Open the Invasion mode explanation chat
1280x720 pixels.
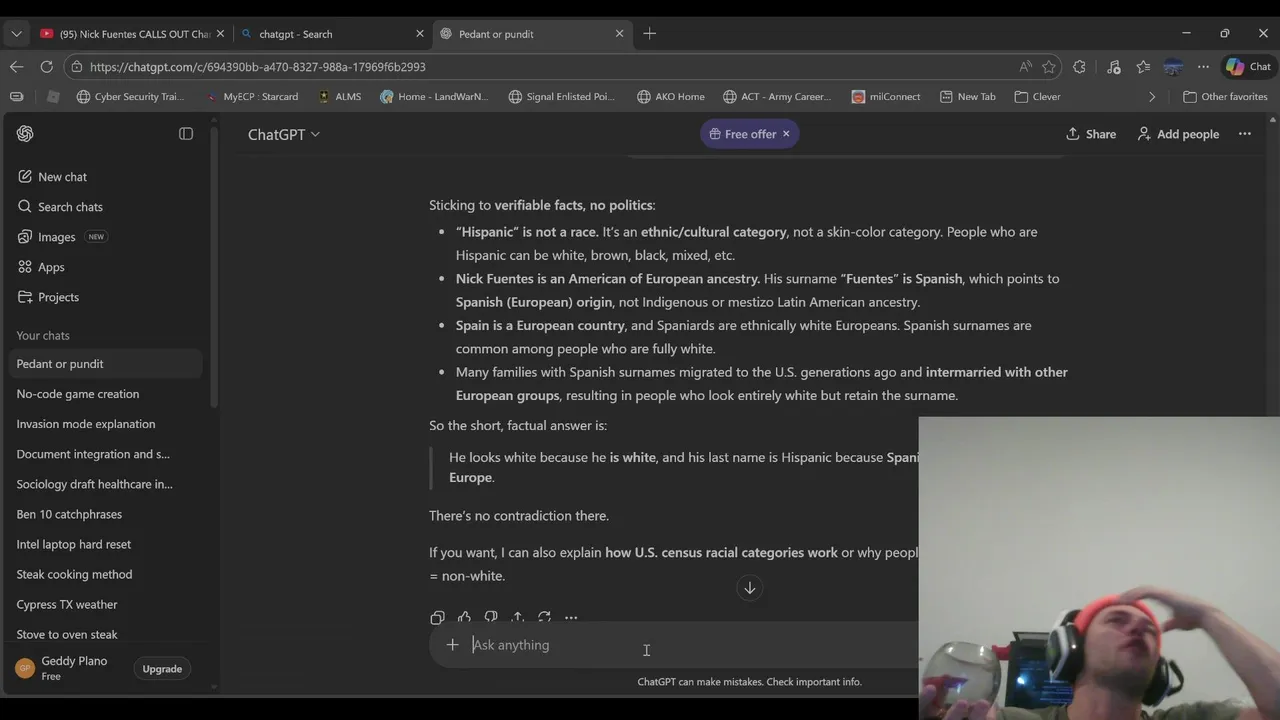(x=105, y=424)
